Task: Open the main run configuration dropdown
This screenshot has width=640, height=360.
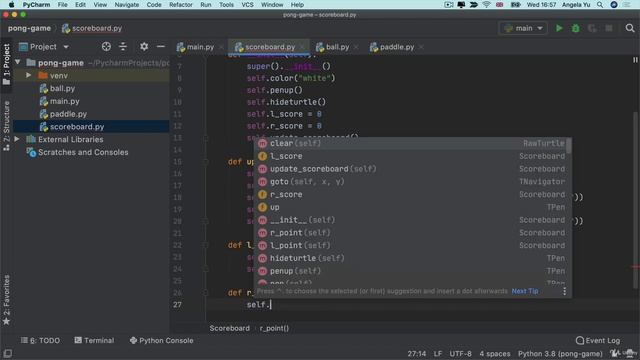Action: pyautogui.click(x=523, y=28)
